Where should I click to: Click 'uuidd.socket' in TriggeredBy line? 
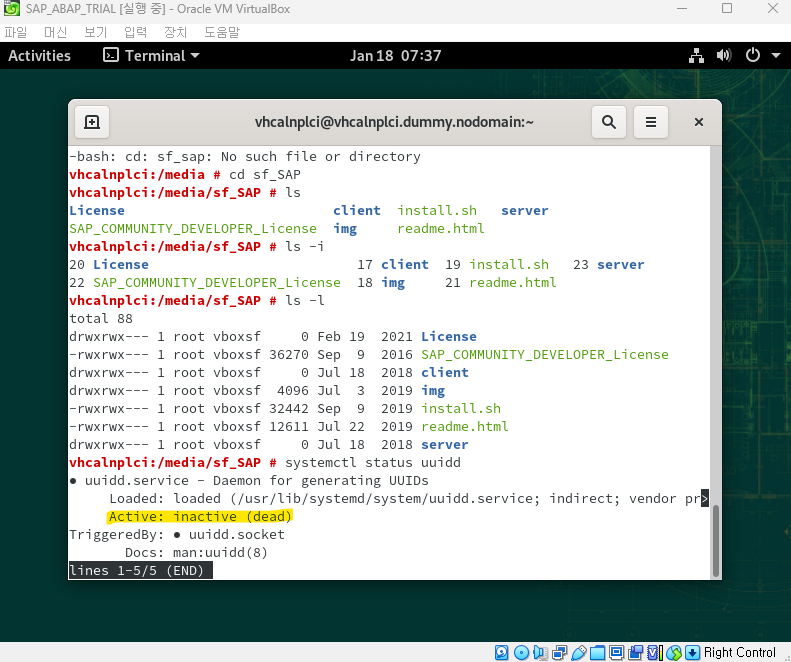[x=237, y=535]
